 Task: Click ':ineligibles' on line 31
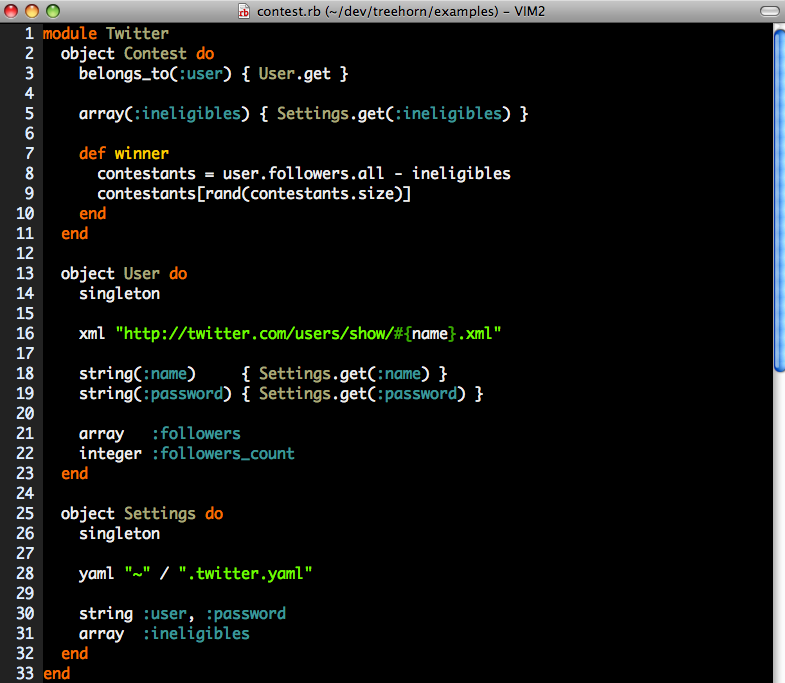(196, 634)
